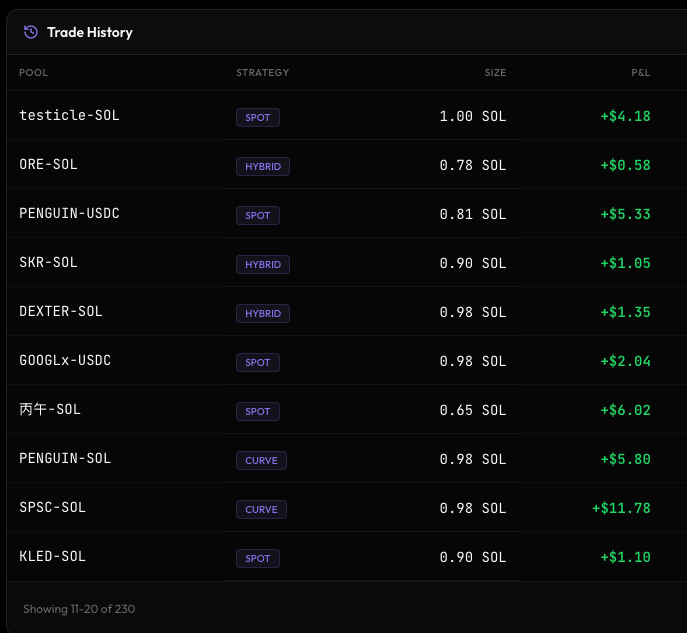
Task: Select the GOOGLx-USDC pool name
Action: pyautogui.click(x=65, y=361)
